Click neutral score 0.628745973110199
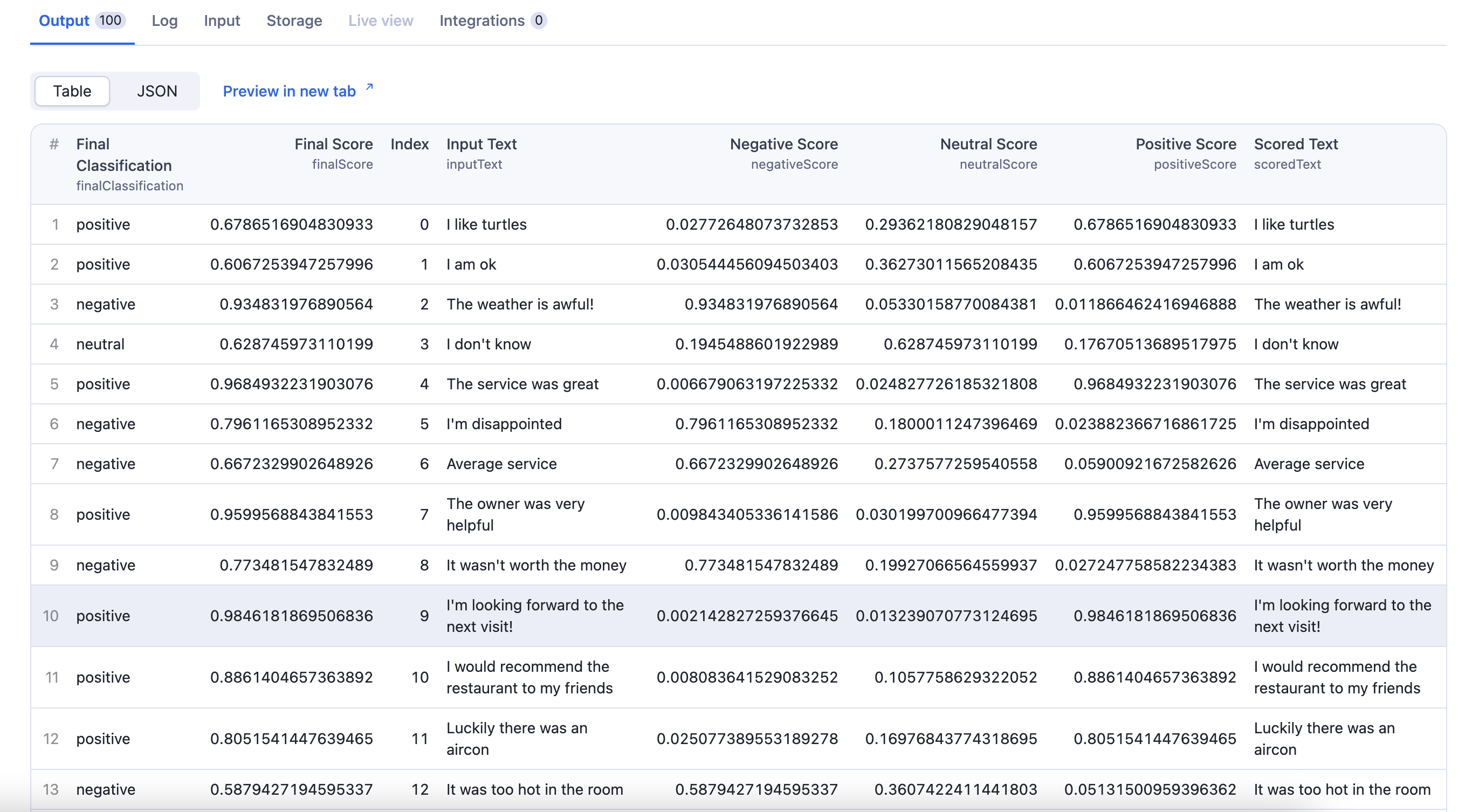Screen dimensions: 1472x812 960,344
